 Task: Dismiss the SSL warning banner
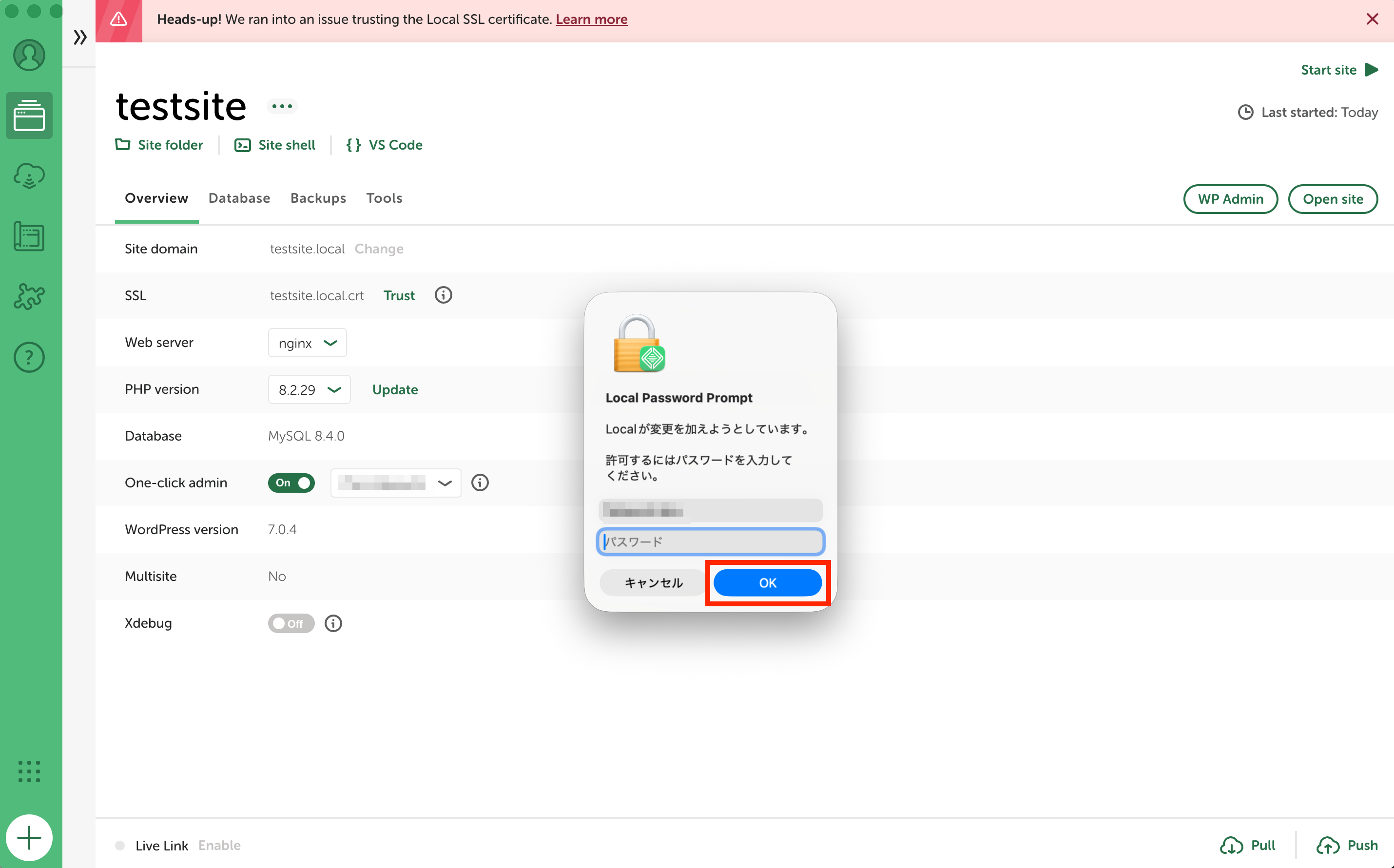[x=1372, y=19]
